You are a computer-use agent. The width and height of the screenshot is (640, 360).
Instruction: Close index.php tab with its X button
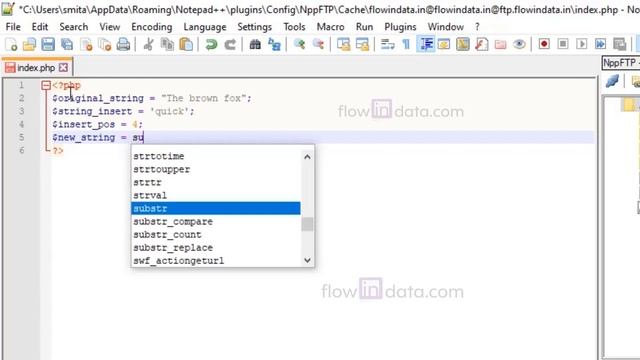tap(63, 67)
